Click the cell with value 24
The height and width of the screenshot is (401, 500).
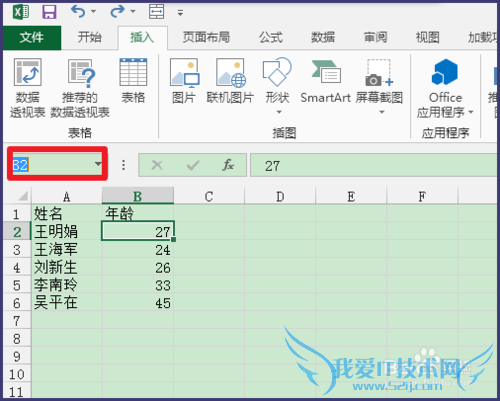(138, 249)
